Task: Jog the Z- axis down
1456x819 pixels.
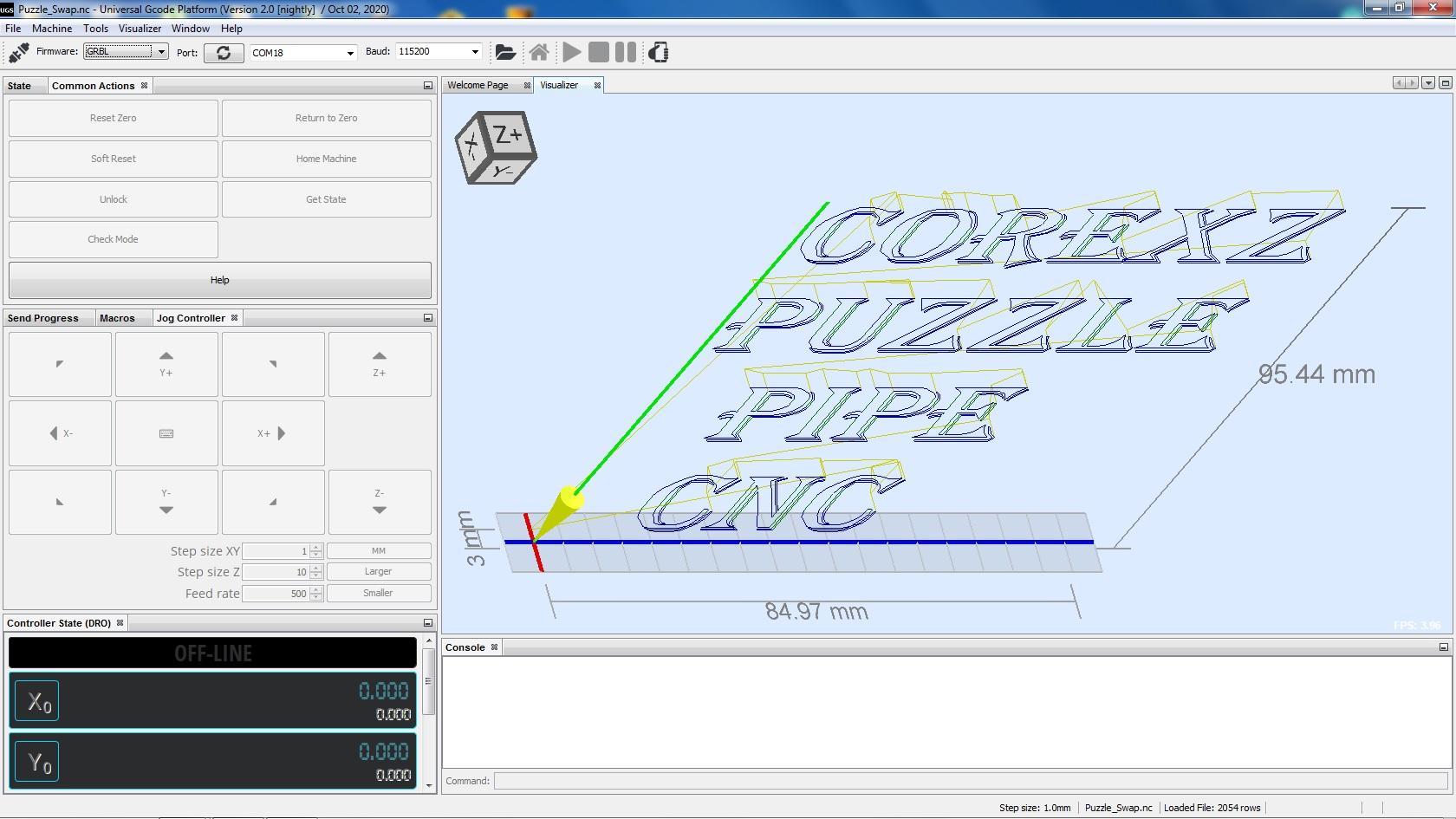Action: point(380,502)
